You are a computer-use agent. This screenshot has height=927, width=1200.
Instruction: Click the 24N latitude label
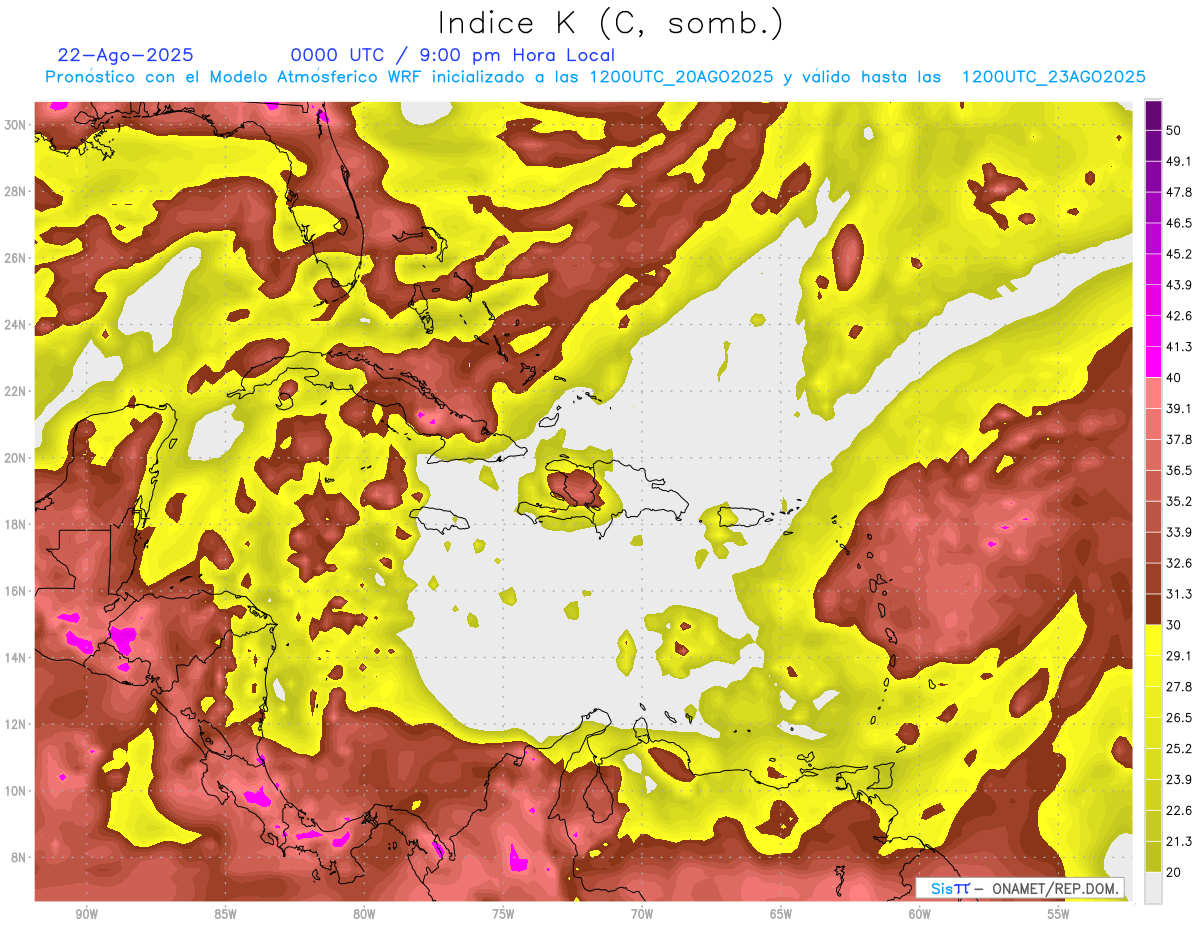click(x=16, y=325)
